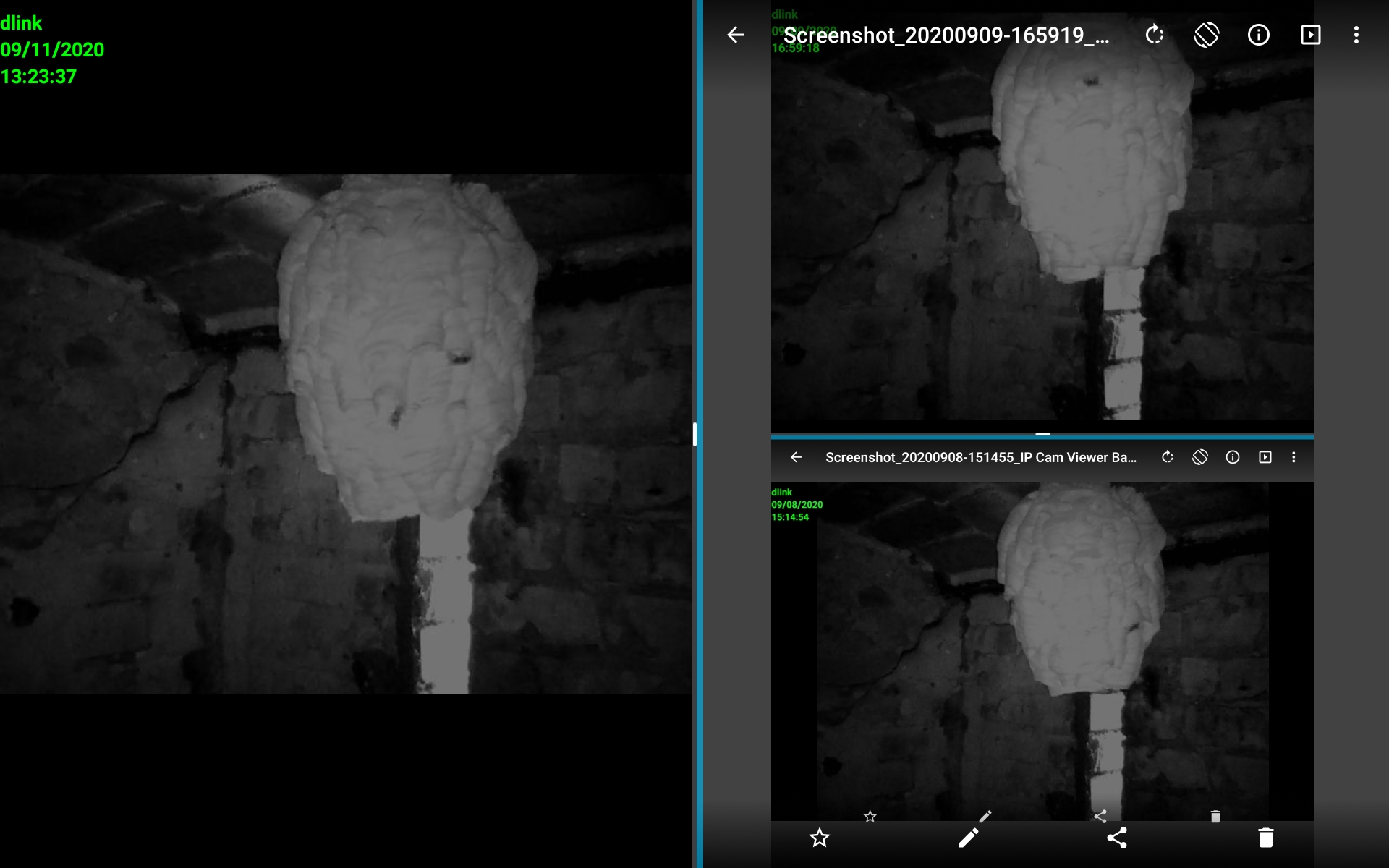The width and height of the screenshot is (1389, 868).
Task: Share image using large share icon
Action: [x=1117, y=838]
